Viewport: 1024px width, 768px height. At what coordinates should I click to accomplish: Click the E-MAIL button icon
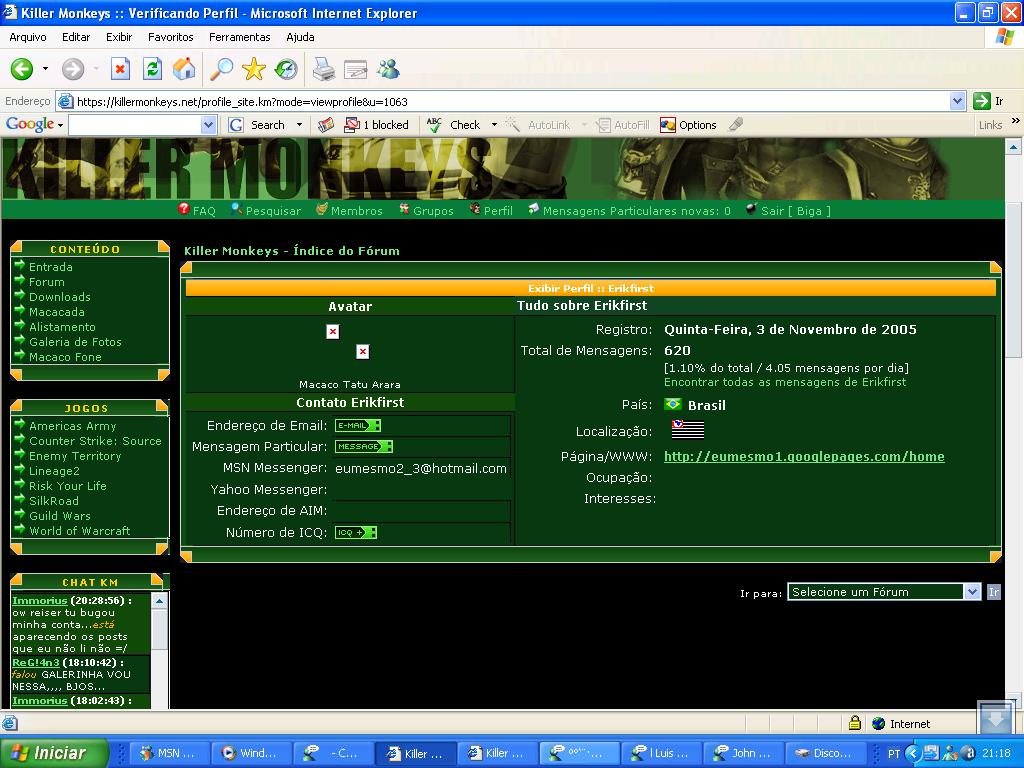tap(357, 426)
